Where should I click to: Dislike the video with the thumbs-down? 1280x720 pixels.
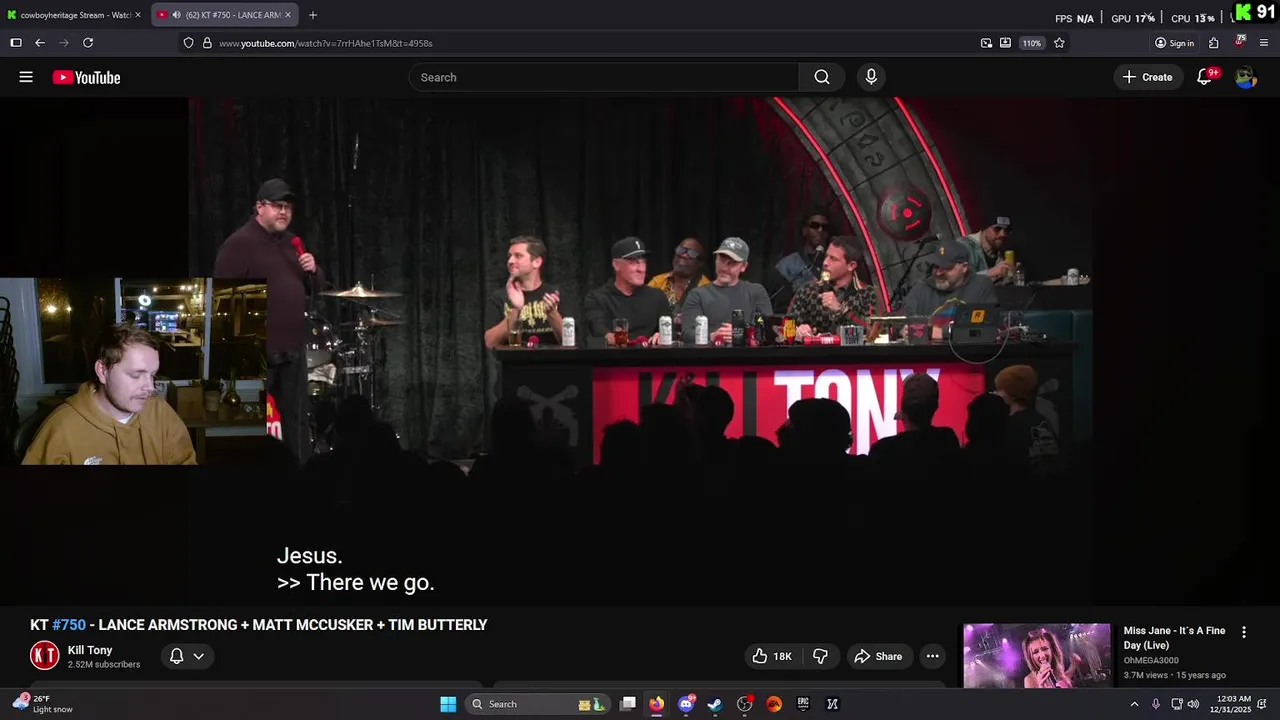pyautogui.click(x=820, y=656)
